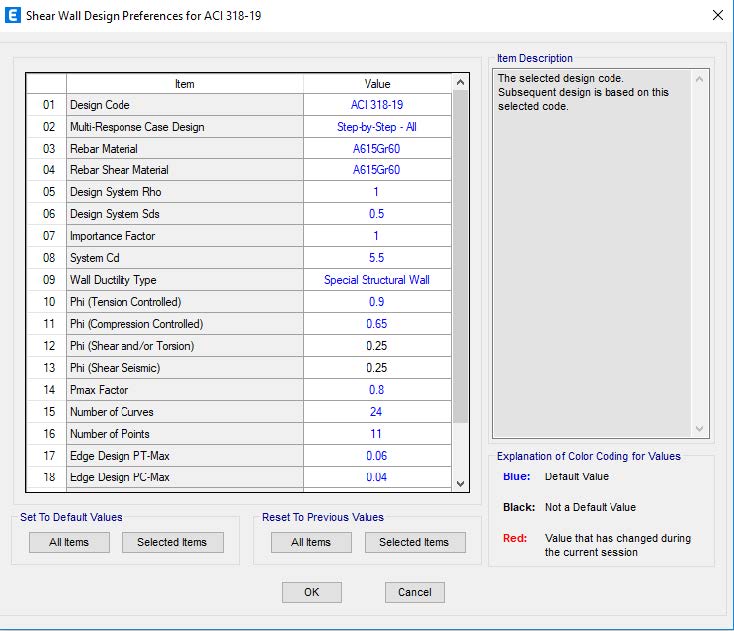Viewport: 734px width, 631px height.
Task: Select the Edge Design PC-Max label
Action: pos(185,477)
